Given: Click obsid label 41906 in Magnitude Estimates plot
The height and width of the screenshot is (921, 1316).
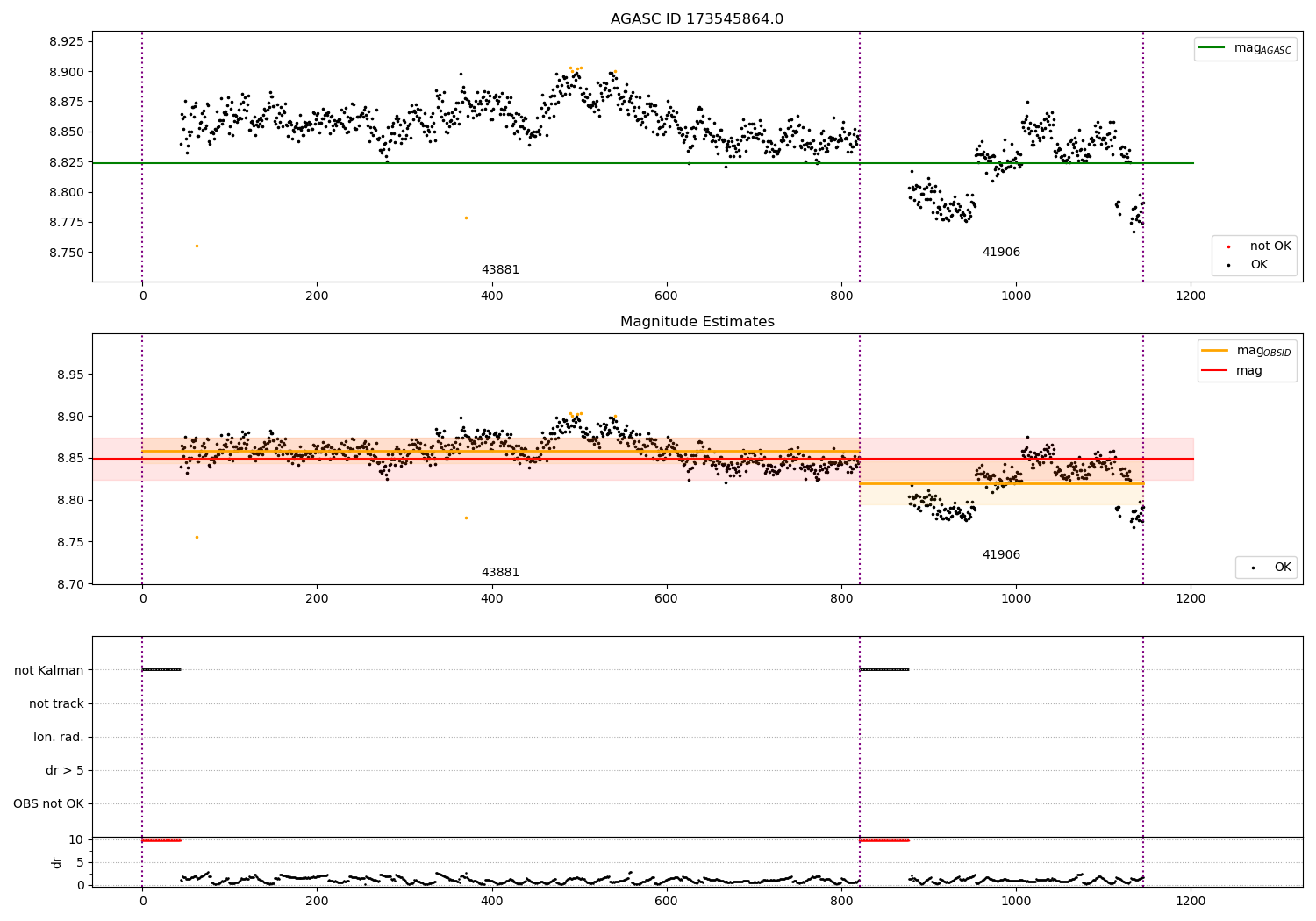Looking at the screenshot, I should coord(1001,554).
